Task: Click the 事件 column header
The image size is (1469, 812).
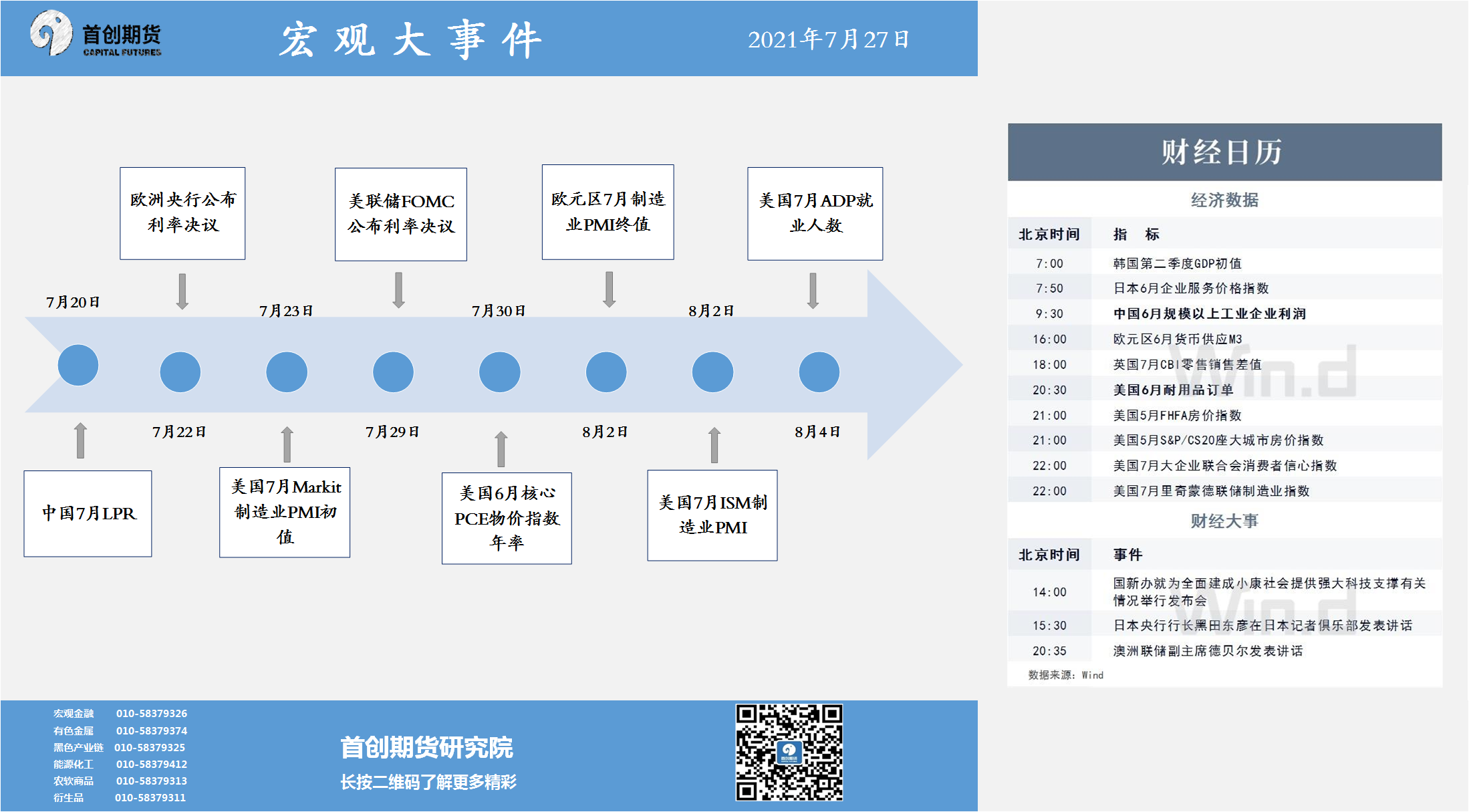Action: point(1127,555)
